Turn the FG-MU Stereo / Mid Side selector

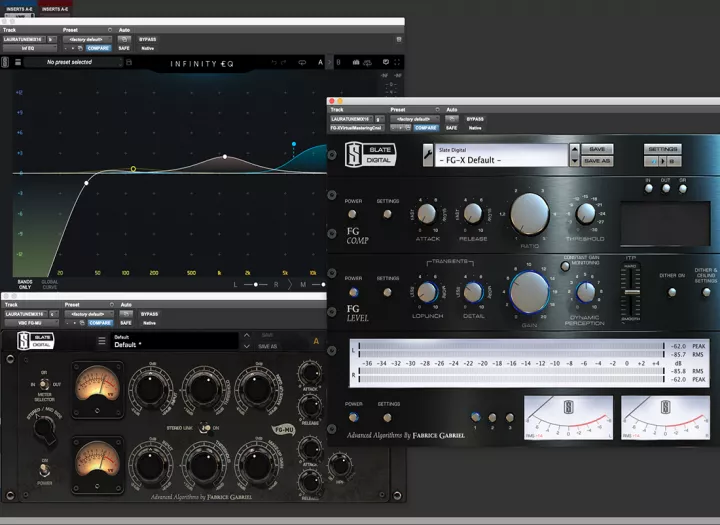click(x=45, y=428)
